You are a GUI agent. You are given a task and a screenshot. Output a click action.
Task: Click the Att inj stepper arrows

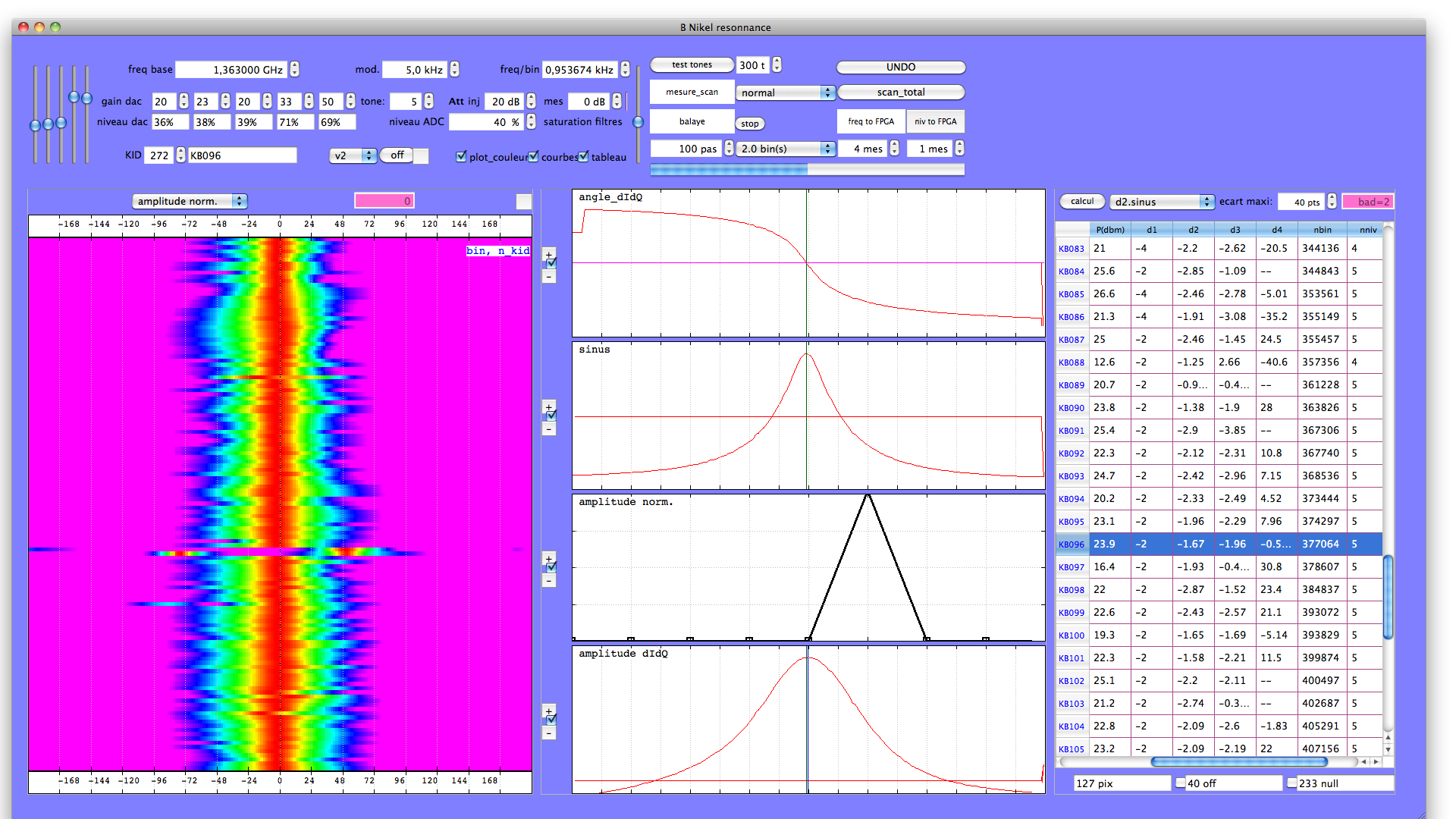tap(531, 101)
